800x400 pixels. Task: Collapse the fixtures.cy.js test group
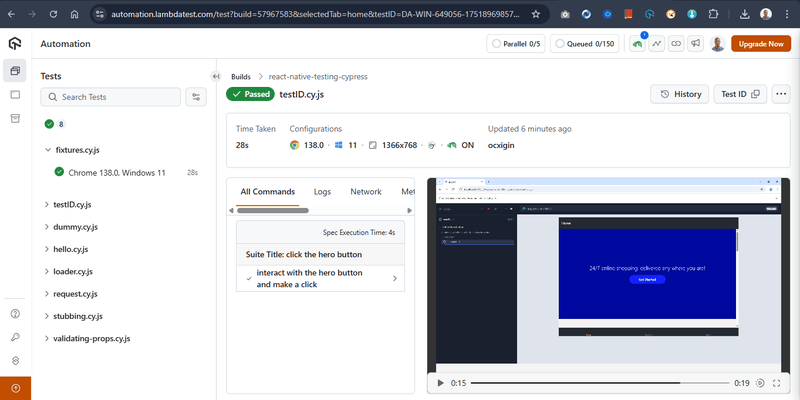47,149
